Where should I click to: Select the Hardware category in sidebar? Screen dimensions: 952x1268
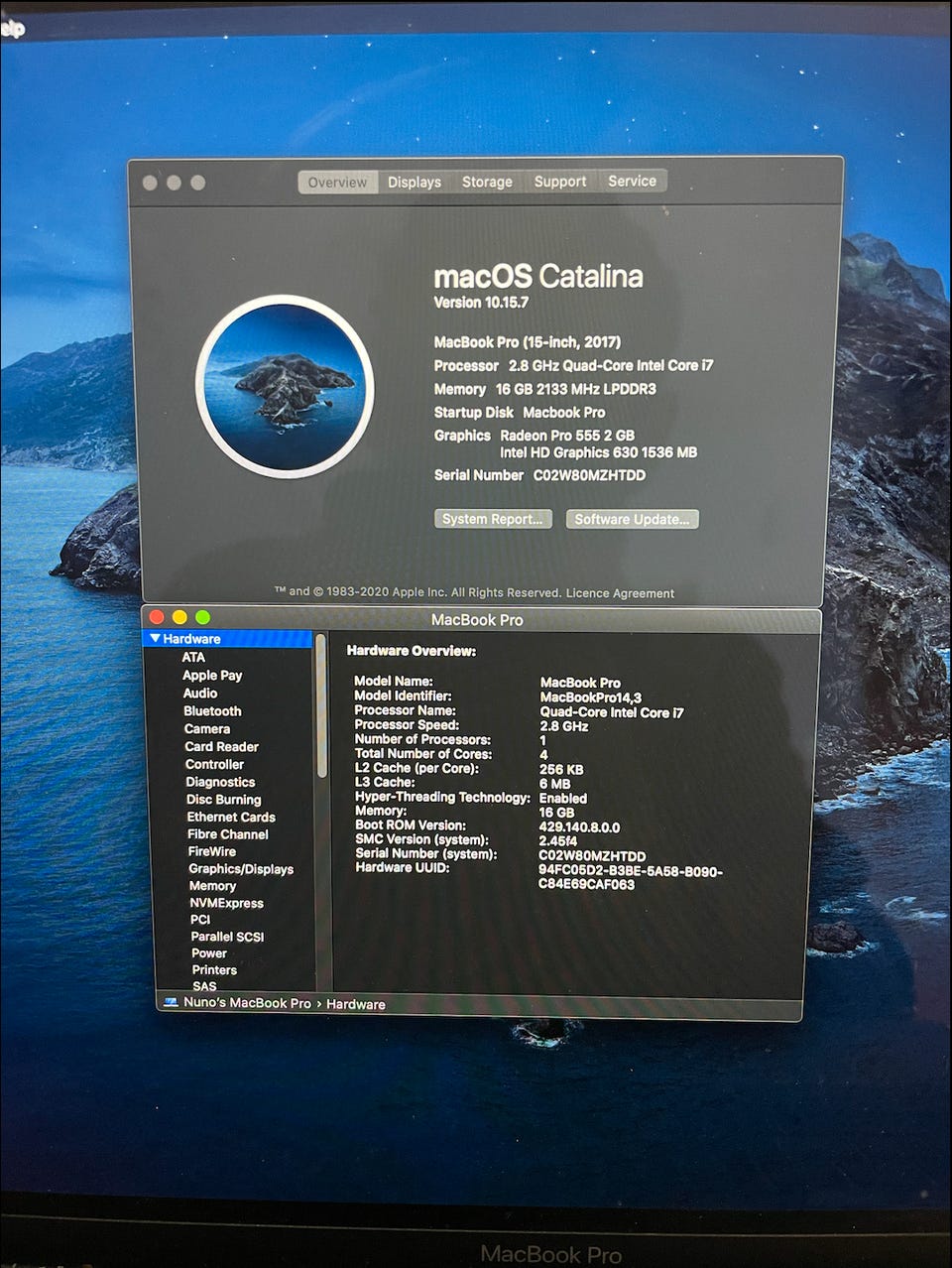228,639
